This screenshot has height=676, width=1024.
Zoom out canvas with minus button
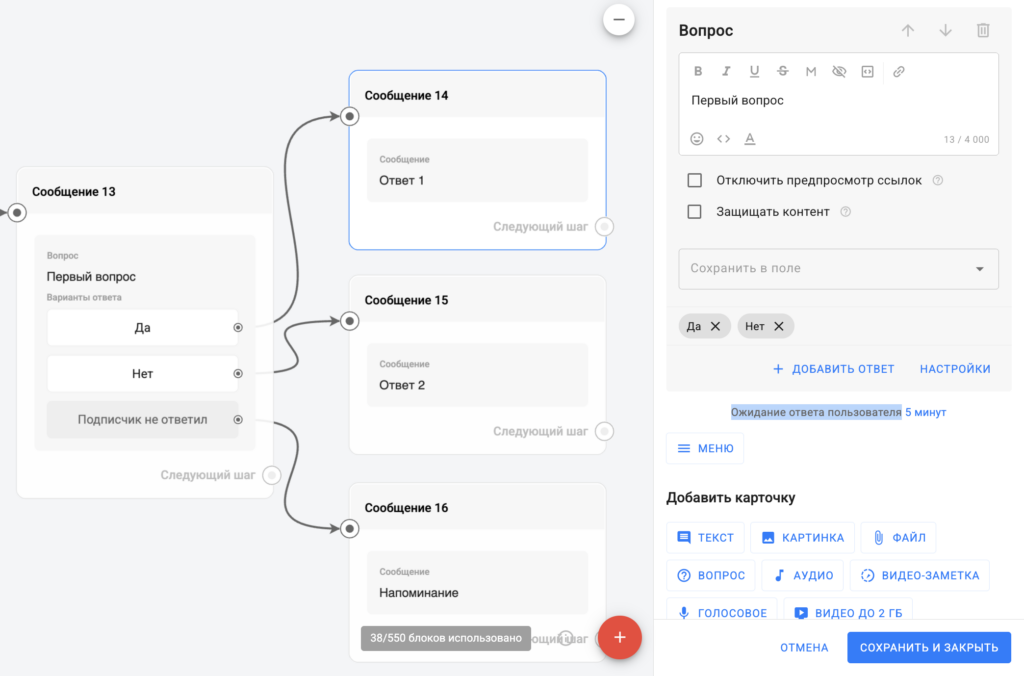tap(618, 19)
